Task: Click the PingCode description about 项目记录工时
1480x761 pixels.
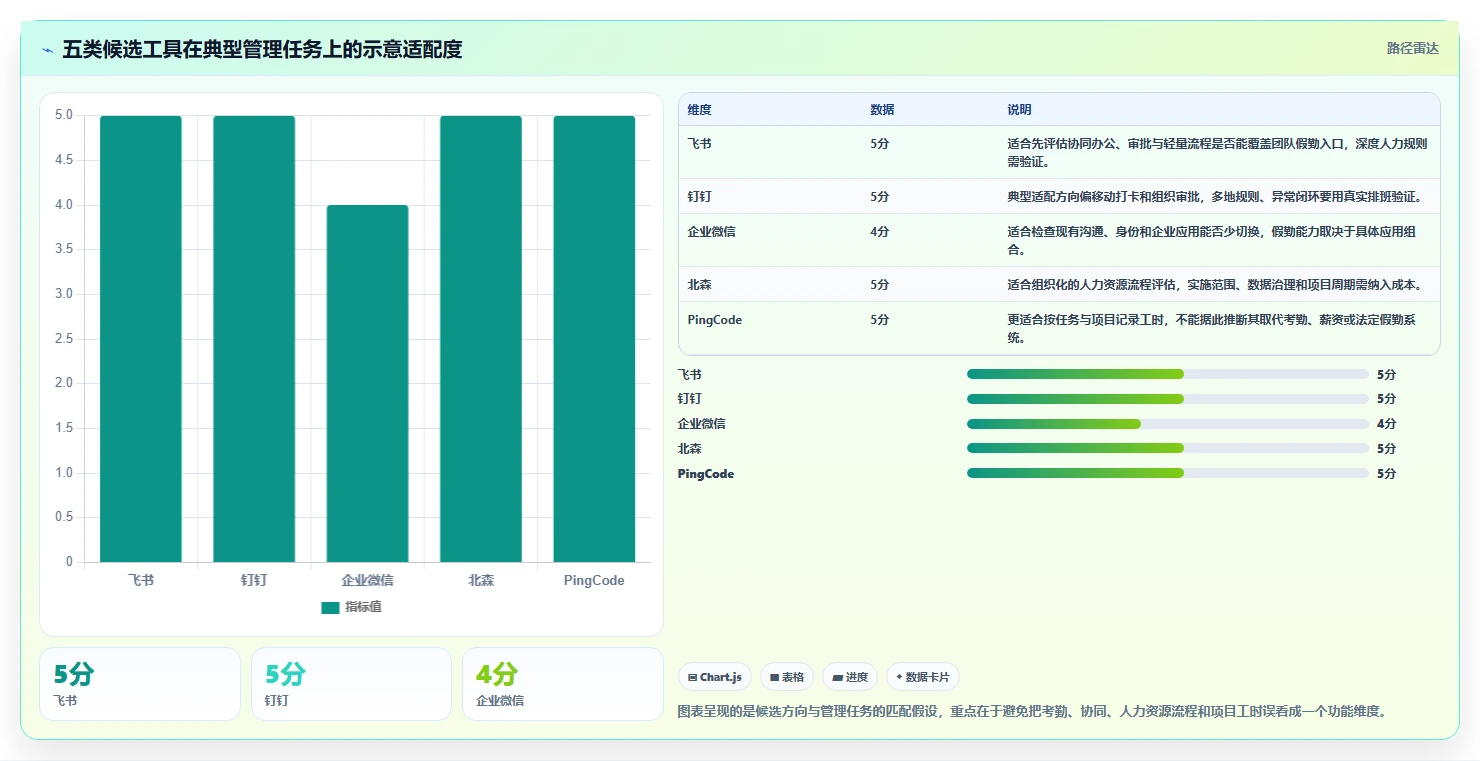Action: [x=1211, y=329]
